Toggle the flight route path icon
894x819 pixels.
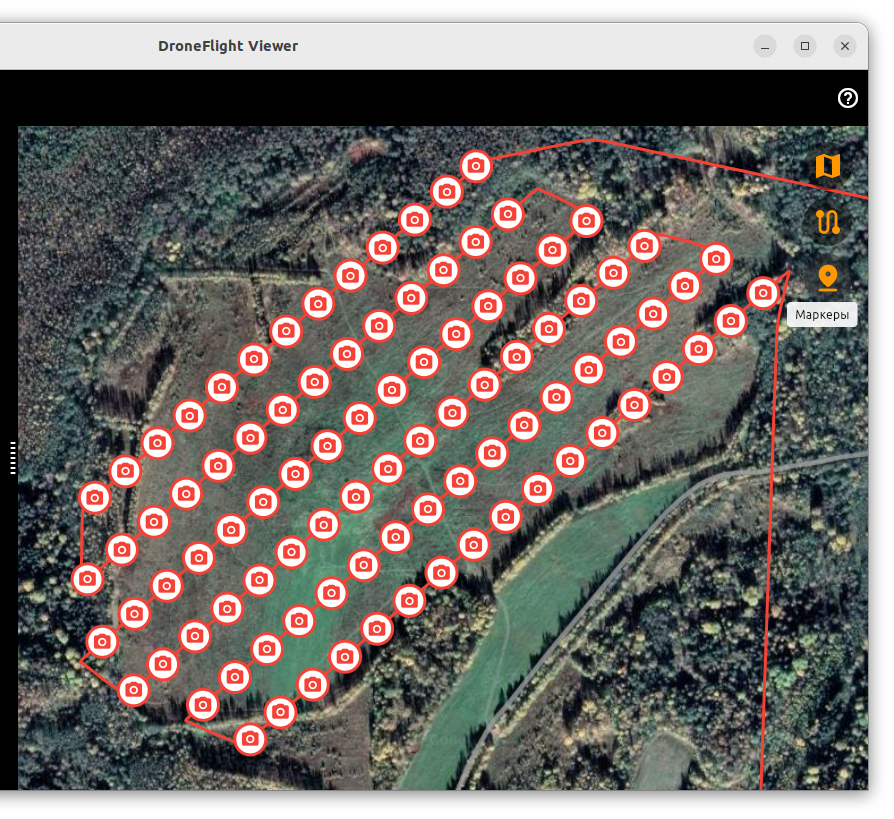827,221
